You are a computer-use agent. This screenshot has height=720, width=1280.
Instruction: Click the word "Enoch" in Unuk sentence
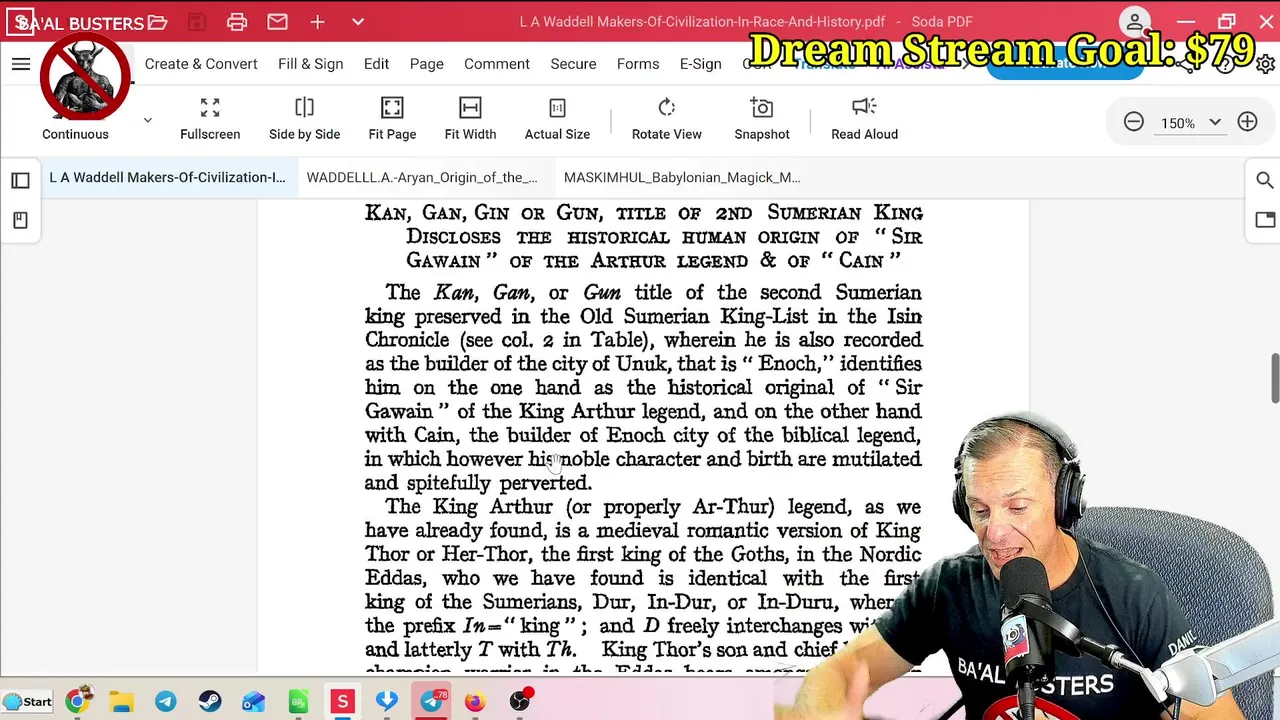pos(790,364)
